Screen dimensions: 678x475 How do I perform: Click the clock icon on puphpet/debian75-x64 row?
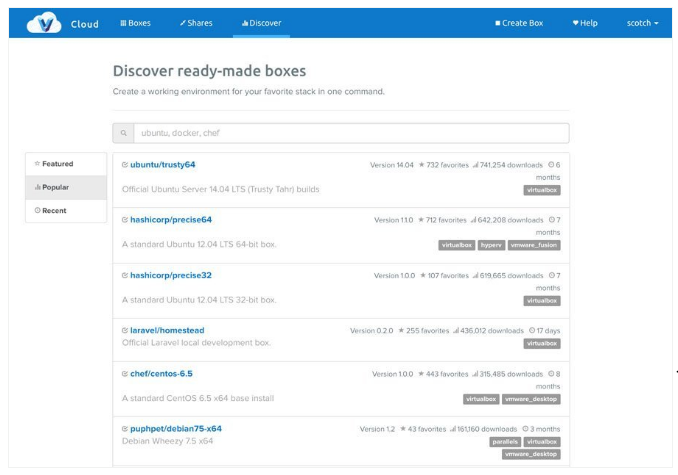pyautogui.click(x=525, y=429)
